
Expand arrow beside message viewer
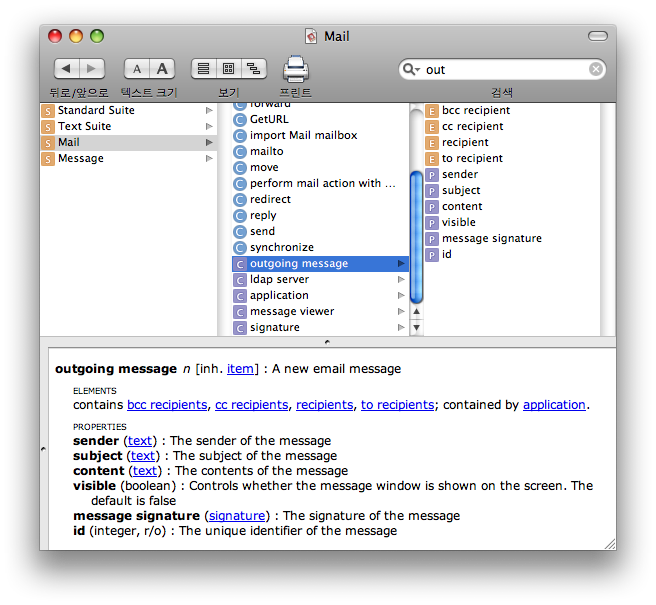pyautogui.click(x=401, y=311)
